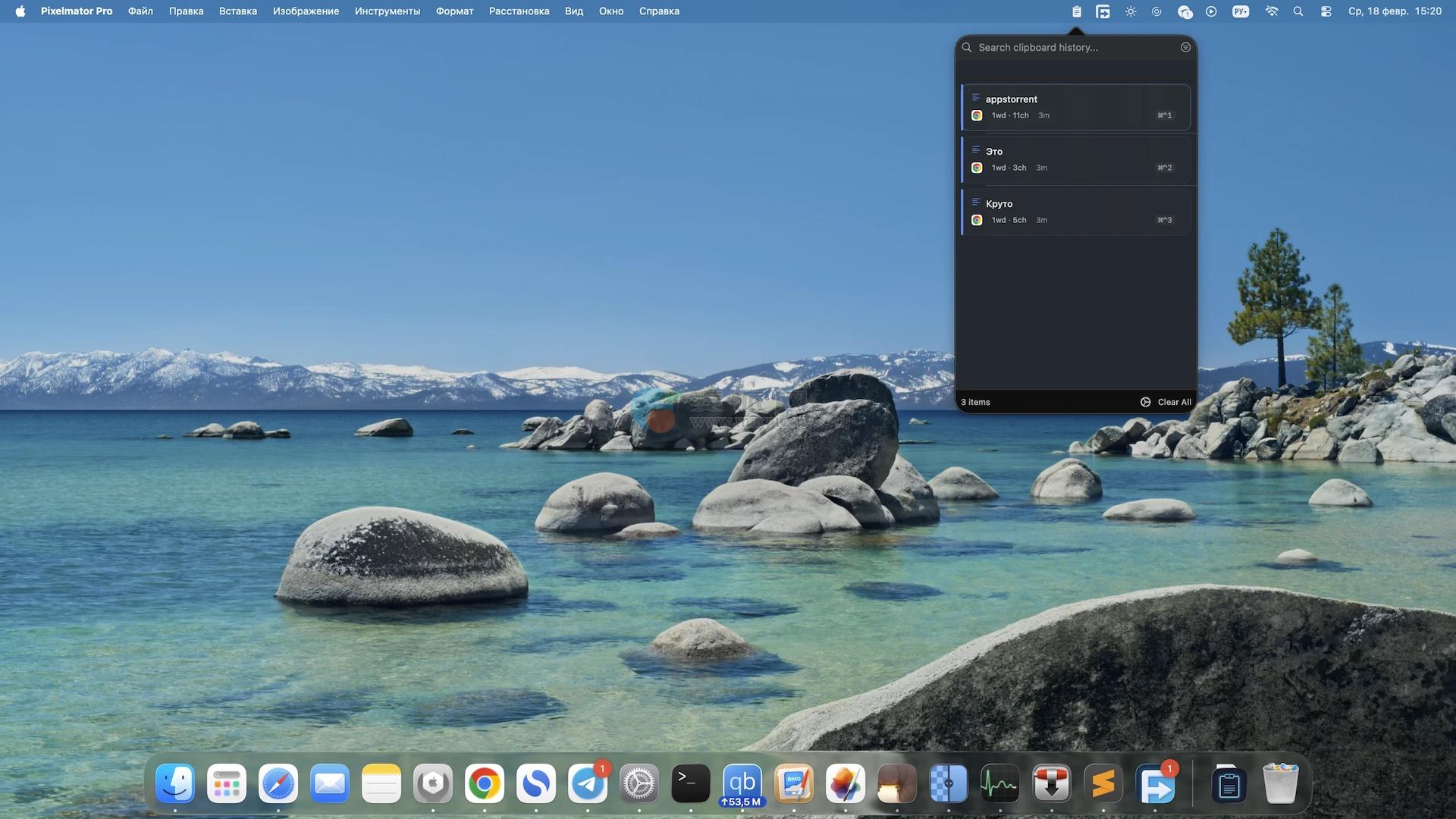Open Telegram from the Dock
The width and height of the screenshot is (1456, 819).
(587, 783)
